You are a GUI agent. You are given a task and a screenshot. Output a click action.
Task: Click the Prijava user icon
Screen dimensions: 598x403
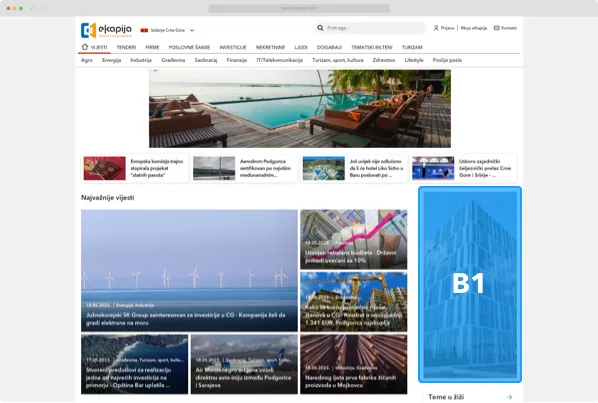pyautogui.click(x=436, y=28)
